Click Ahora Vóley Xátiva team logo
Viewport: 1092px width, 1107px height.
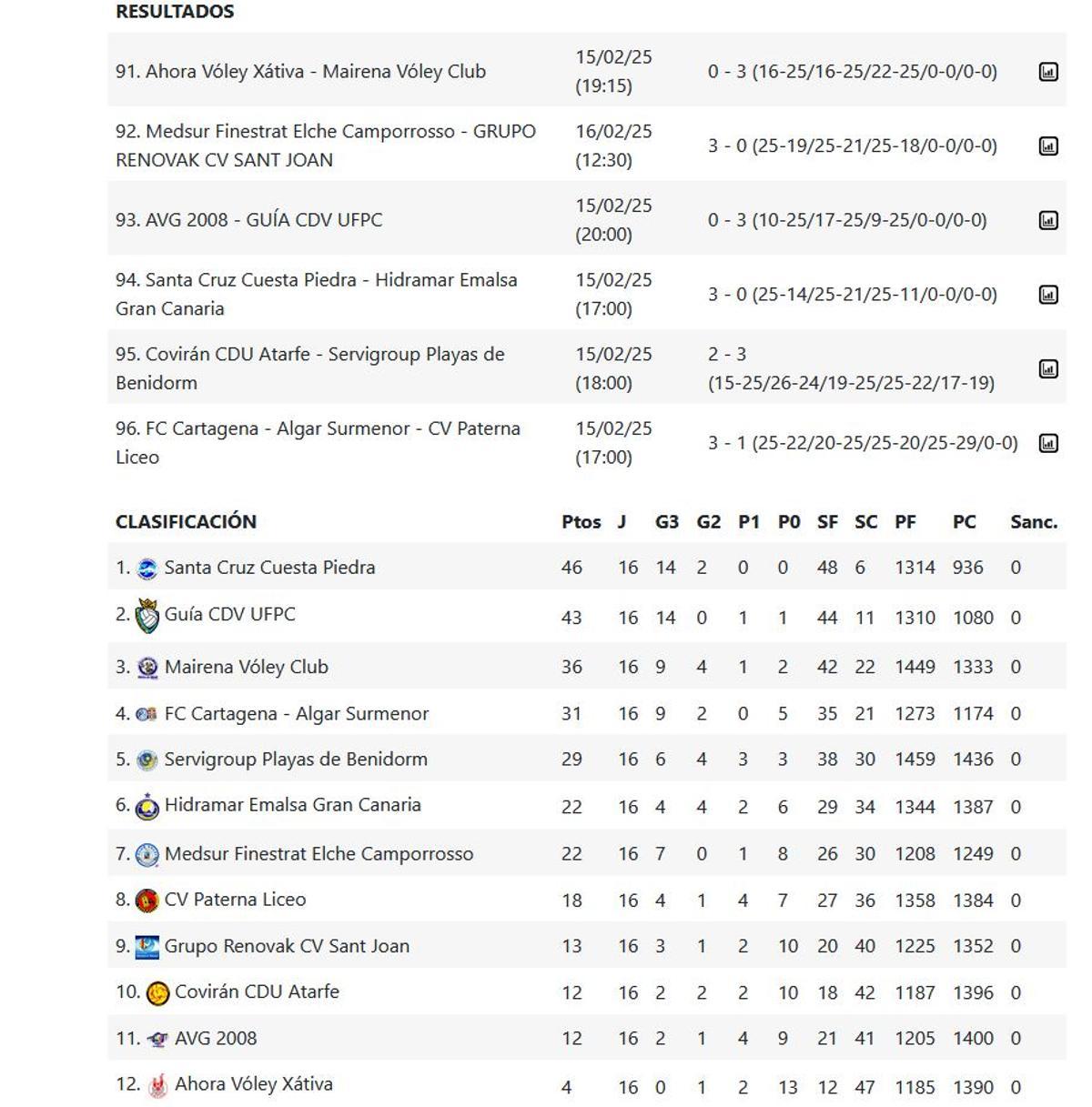pos(157,1086)
